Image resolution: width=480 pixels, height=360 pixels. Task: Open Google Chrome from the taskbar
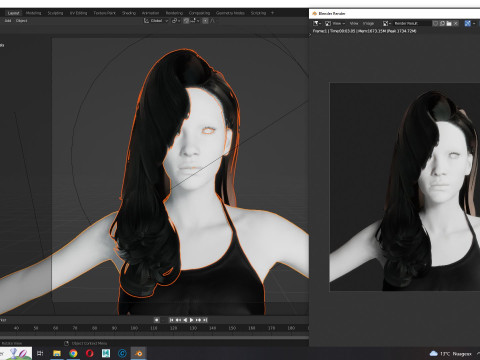[x=73, y=353]
